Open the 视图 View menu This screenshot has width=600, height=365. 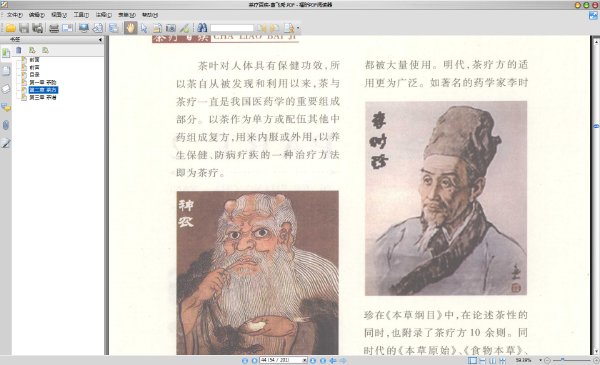click(59, 15)
